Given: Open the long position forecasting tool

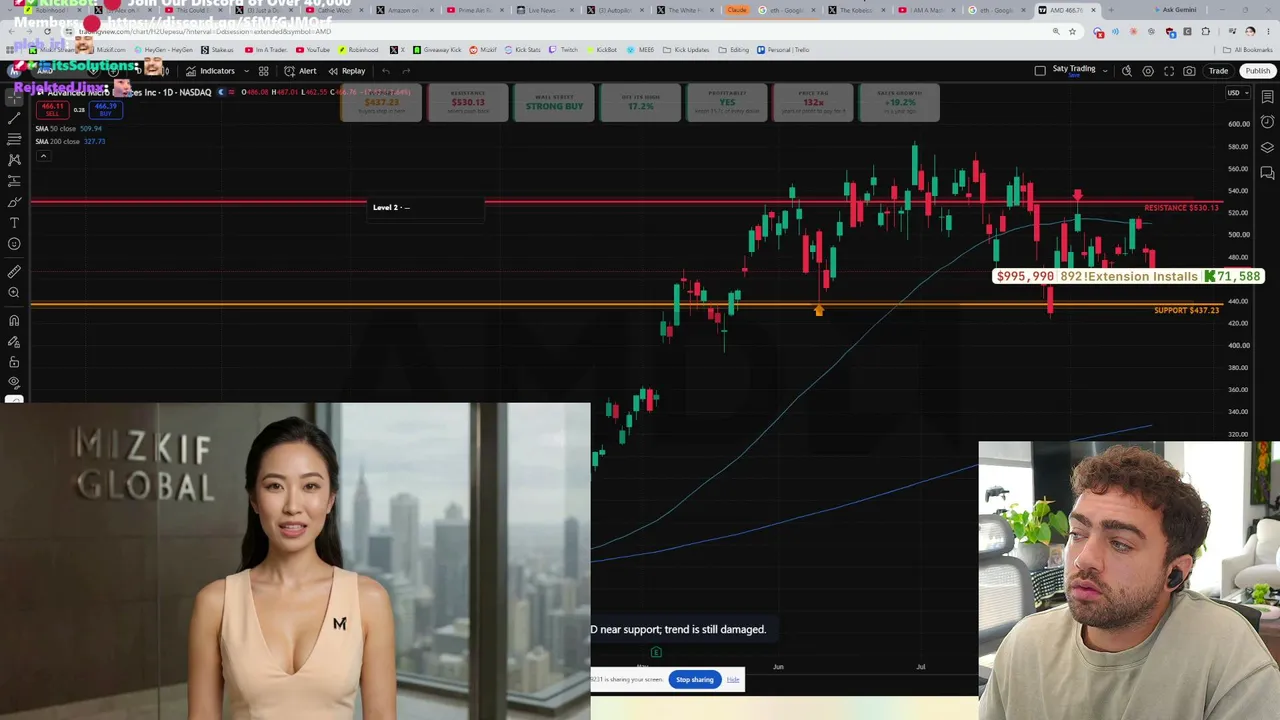Looking at the screenshot, I should click(14, 181).
